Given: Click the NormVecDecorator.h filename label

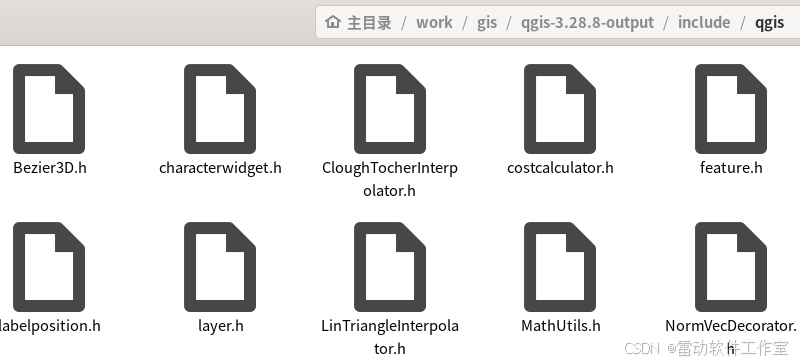Looking at the screenshot, I should pos(731,337).
